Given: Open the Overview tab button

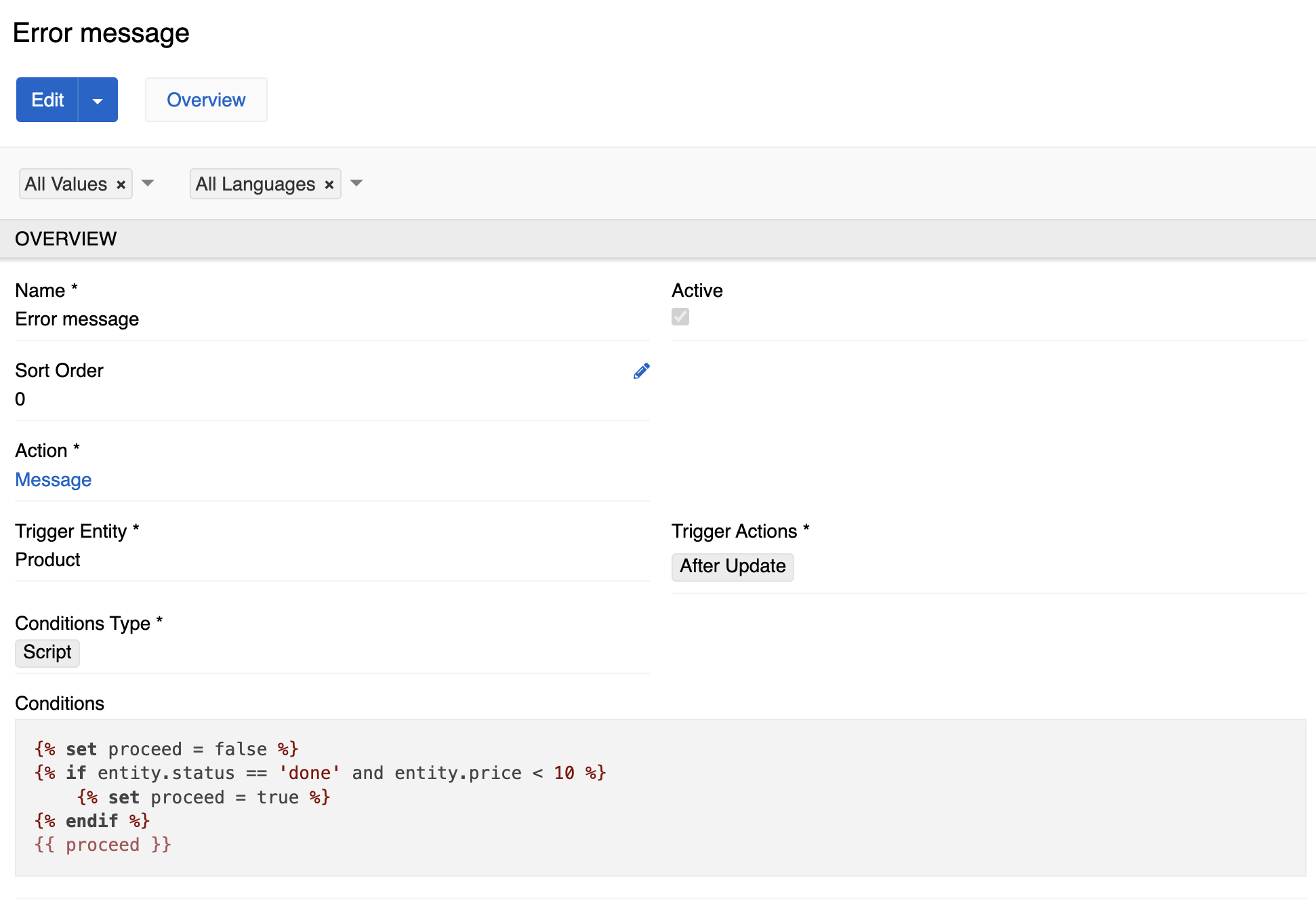Looking at the screenshot, I should click(x=206, y=100).
